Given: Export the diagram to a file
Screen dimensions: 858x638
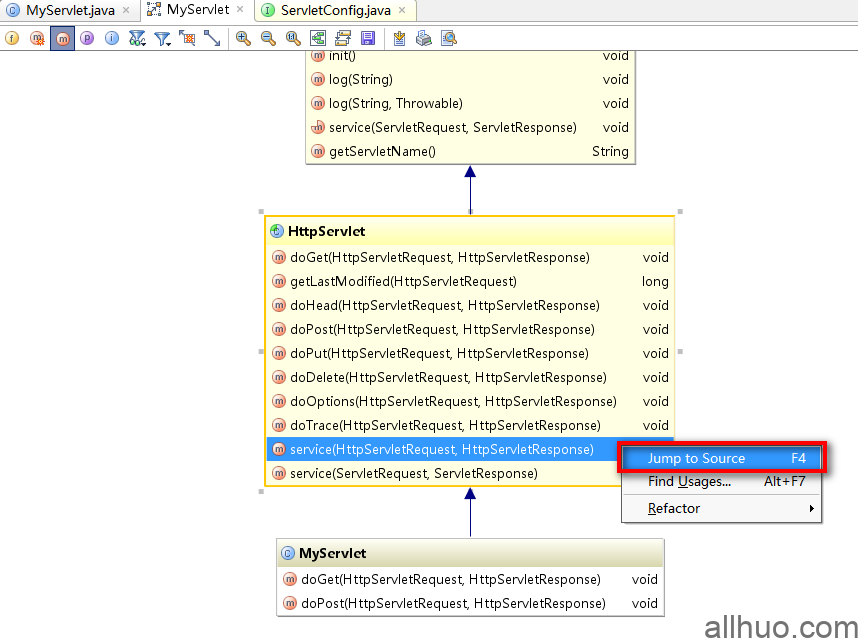Looking at the screenshot, I should coord(399,38).
